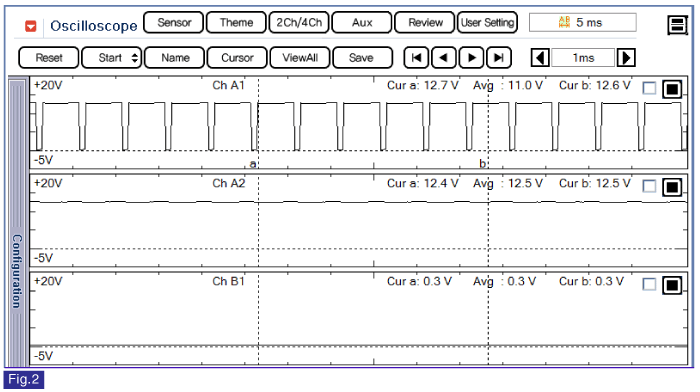Tick the Ch B1 checkbox
700x392 pixels.
[x=649, y=284]
